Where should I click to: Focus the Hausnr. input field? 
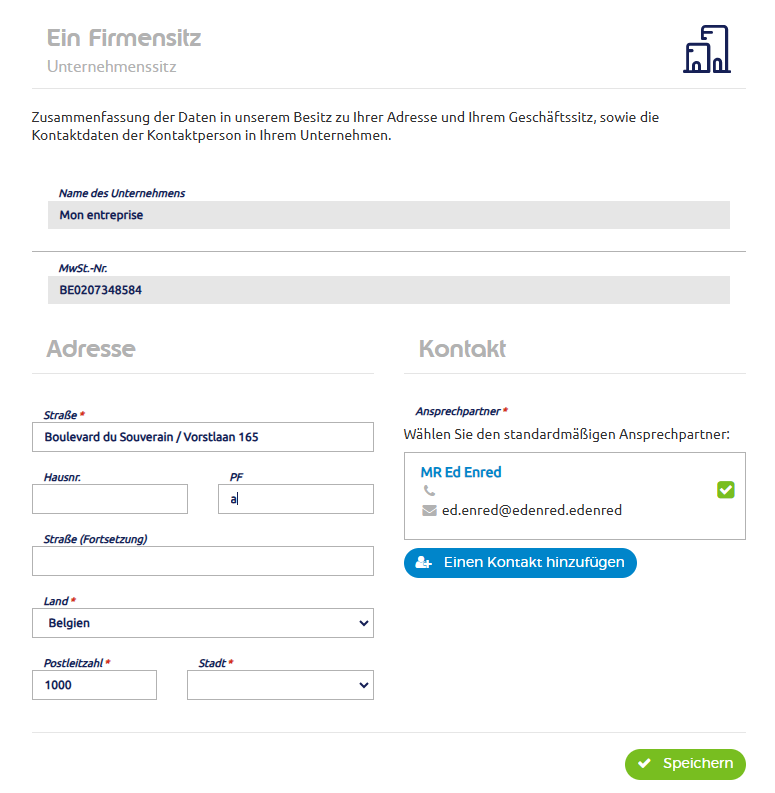[x=110, y=499]
